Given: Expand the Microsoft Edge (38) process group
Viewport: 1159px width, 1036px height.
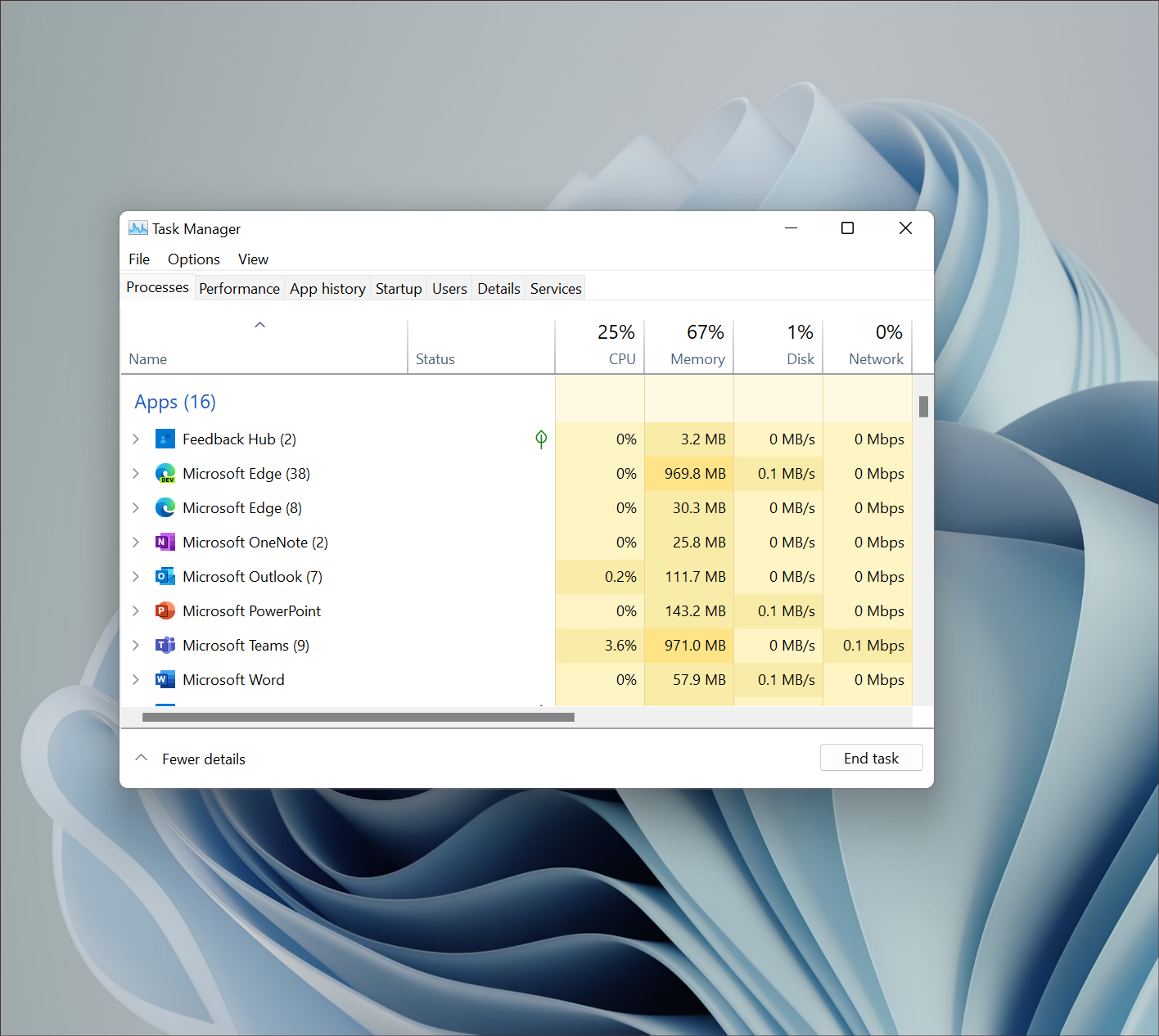Looking at the screenshot, I should (136, 474).
